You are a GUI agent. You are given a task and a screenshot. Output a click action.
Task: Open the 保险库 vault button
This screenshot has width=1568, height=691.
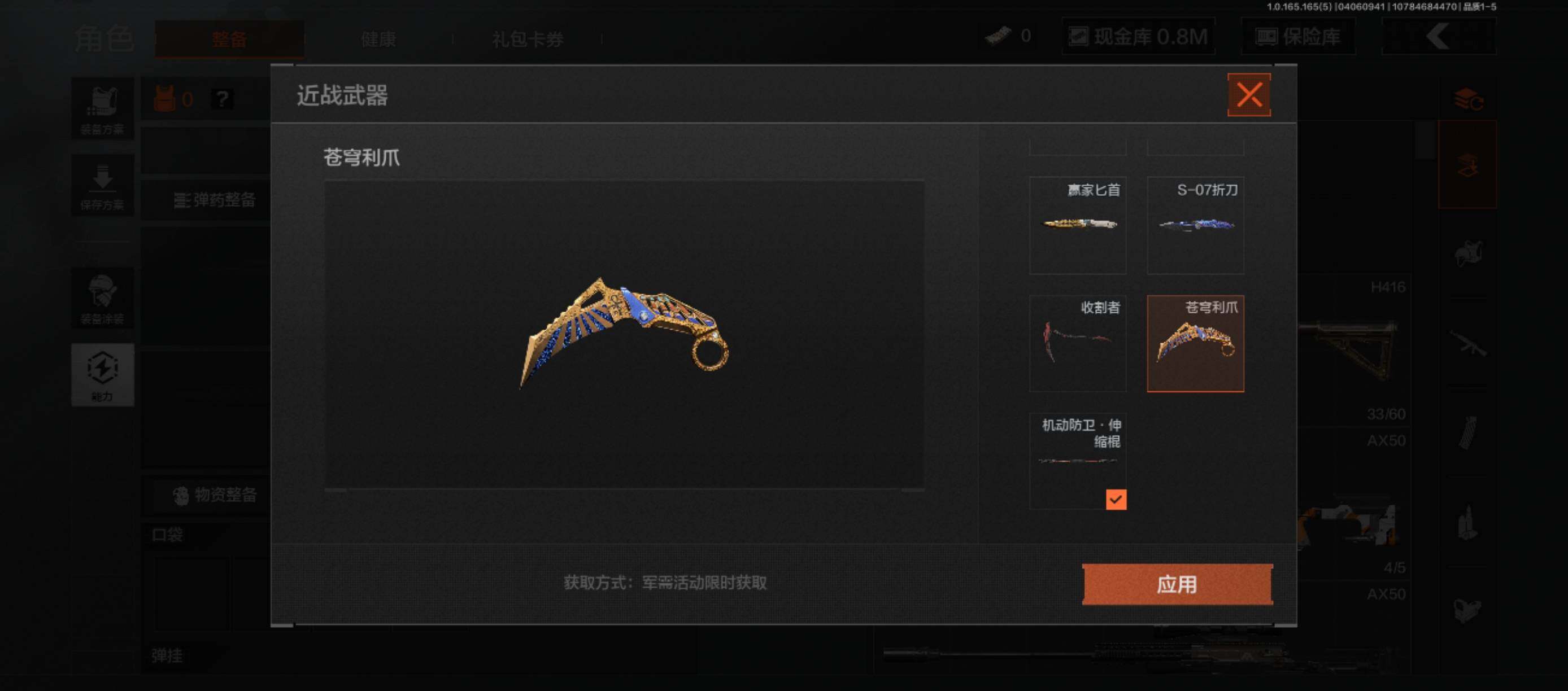[x=1299, y=37]
